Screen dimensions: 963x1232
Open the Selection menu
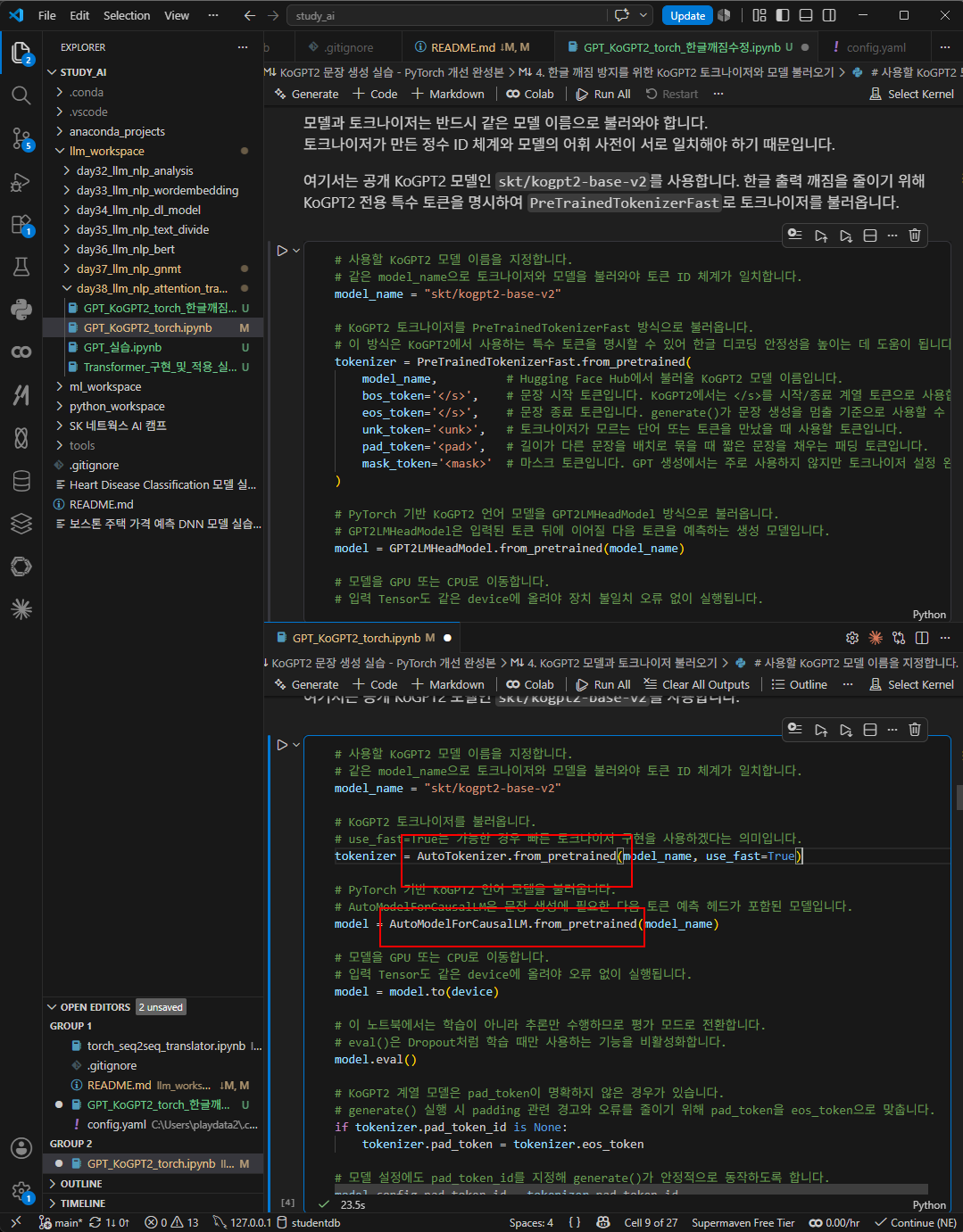tap(127, 15)
